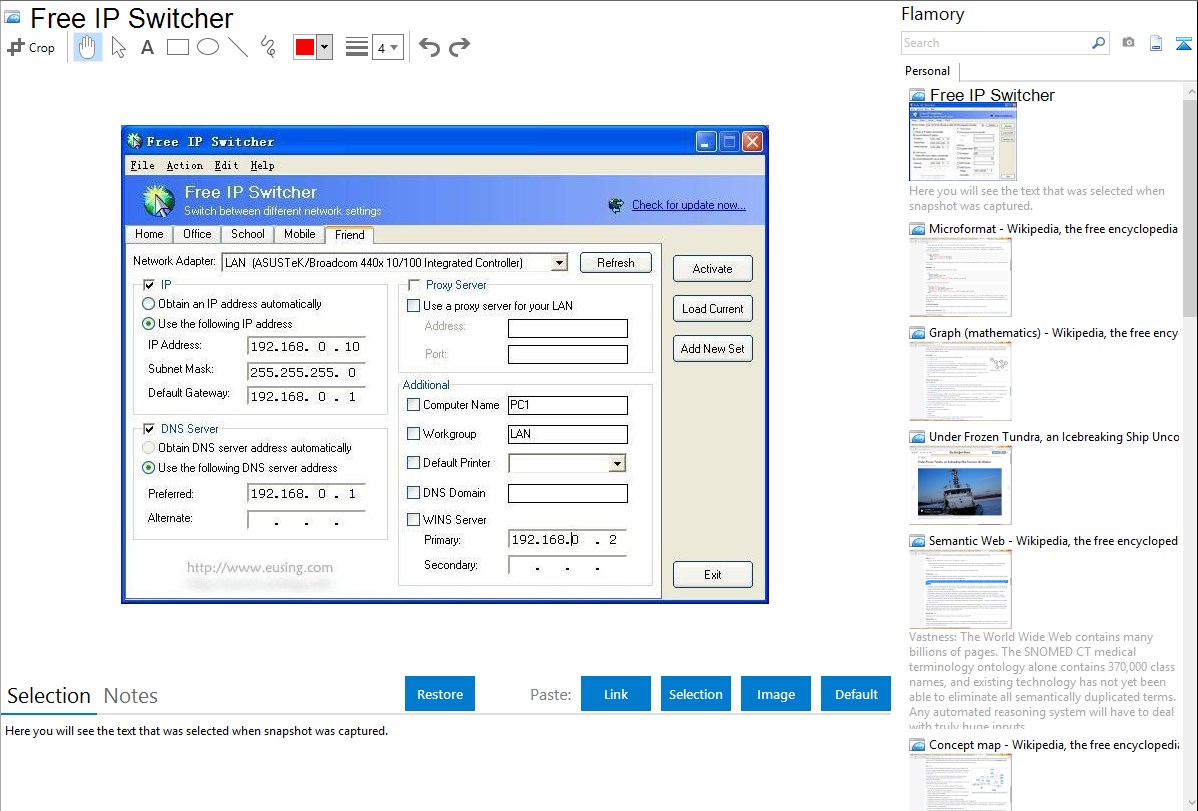This screenshot has height=811, width=1198.
Task: Enable the DNS Domain checkbox
Action: pyautogui.click(x=413, y=492)
